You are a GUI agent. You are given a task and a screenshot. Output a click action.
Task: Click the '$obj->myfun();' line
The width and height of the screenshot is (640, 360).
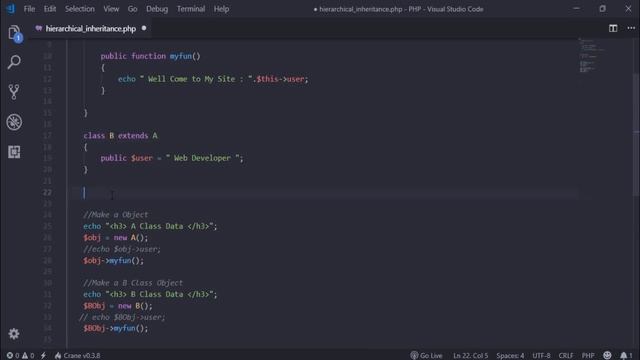tap(113, 260)
